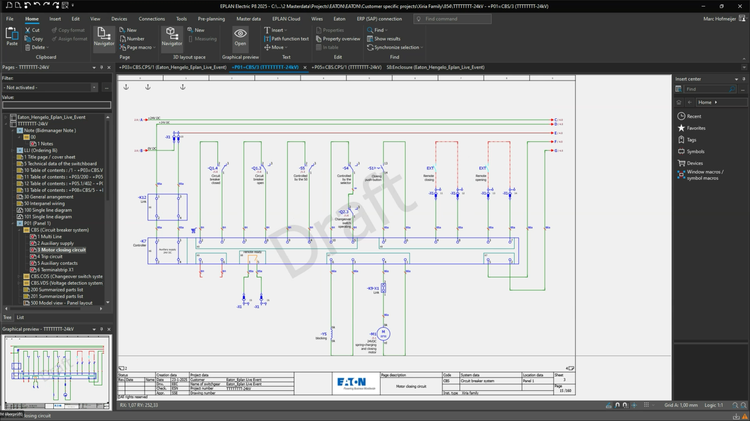This screenshot has height=421, width=750.
Task: Open the 3D layout space Navigator
Action: 172,38
